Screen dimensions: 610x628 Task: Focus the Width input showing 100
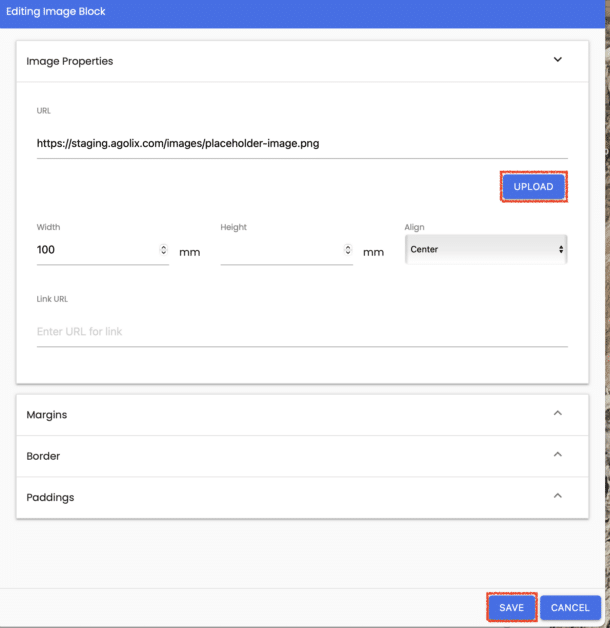pos(98,250)
